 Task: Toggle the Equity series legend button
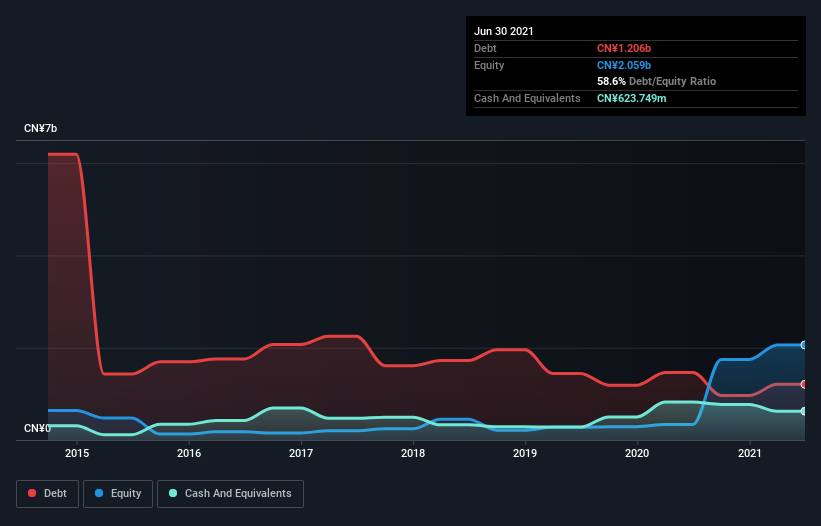click(x=118, y=494)
